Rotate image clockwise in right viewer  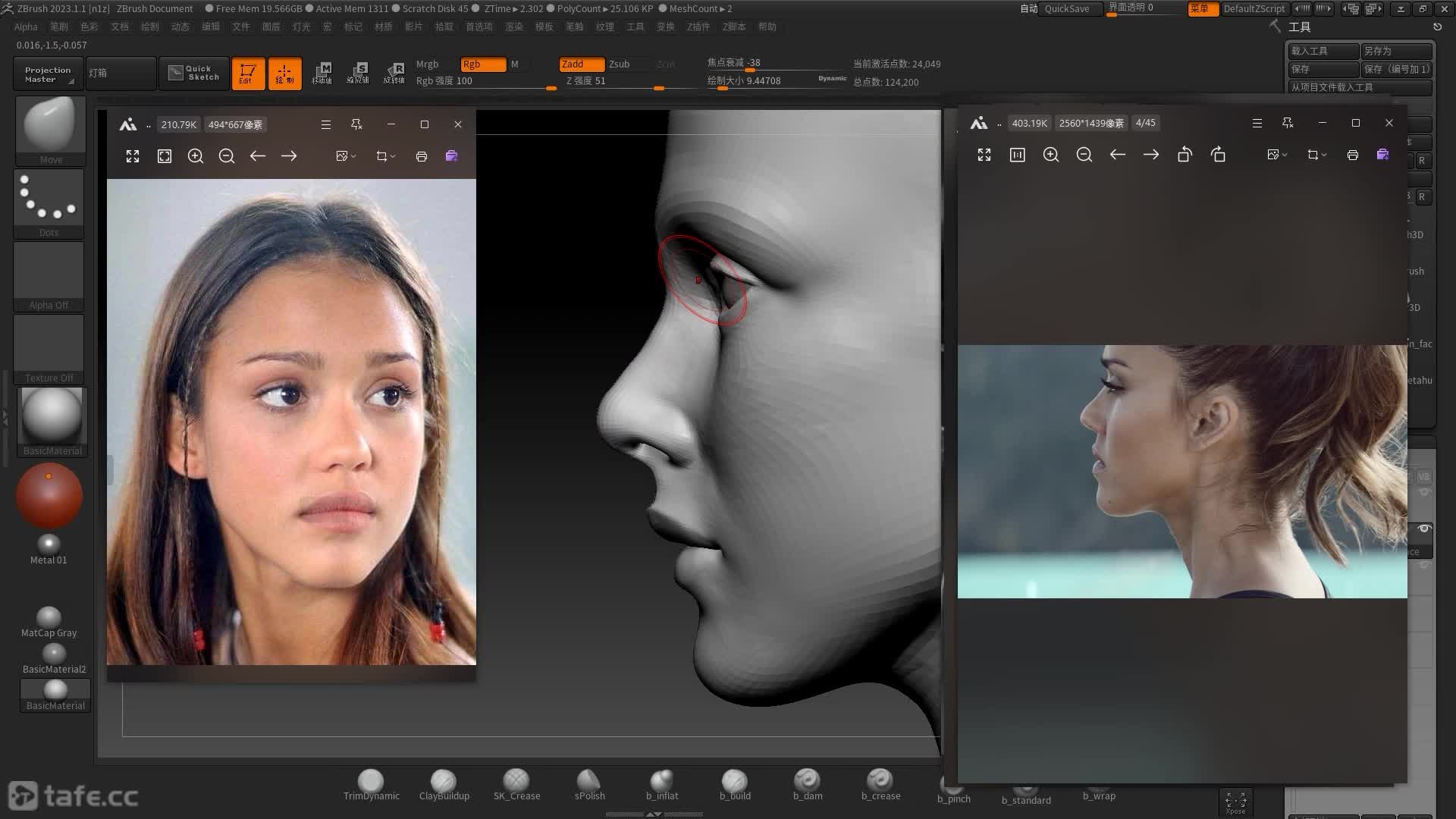[x=1218, y=155]
